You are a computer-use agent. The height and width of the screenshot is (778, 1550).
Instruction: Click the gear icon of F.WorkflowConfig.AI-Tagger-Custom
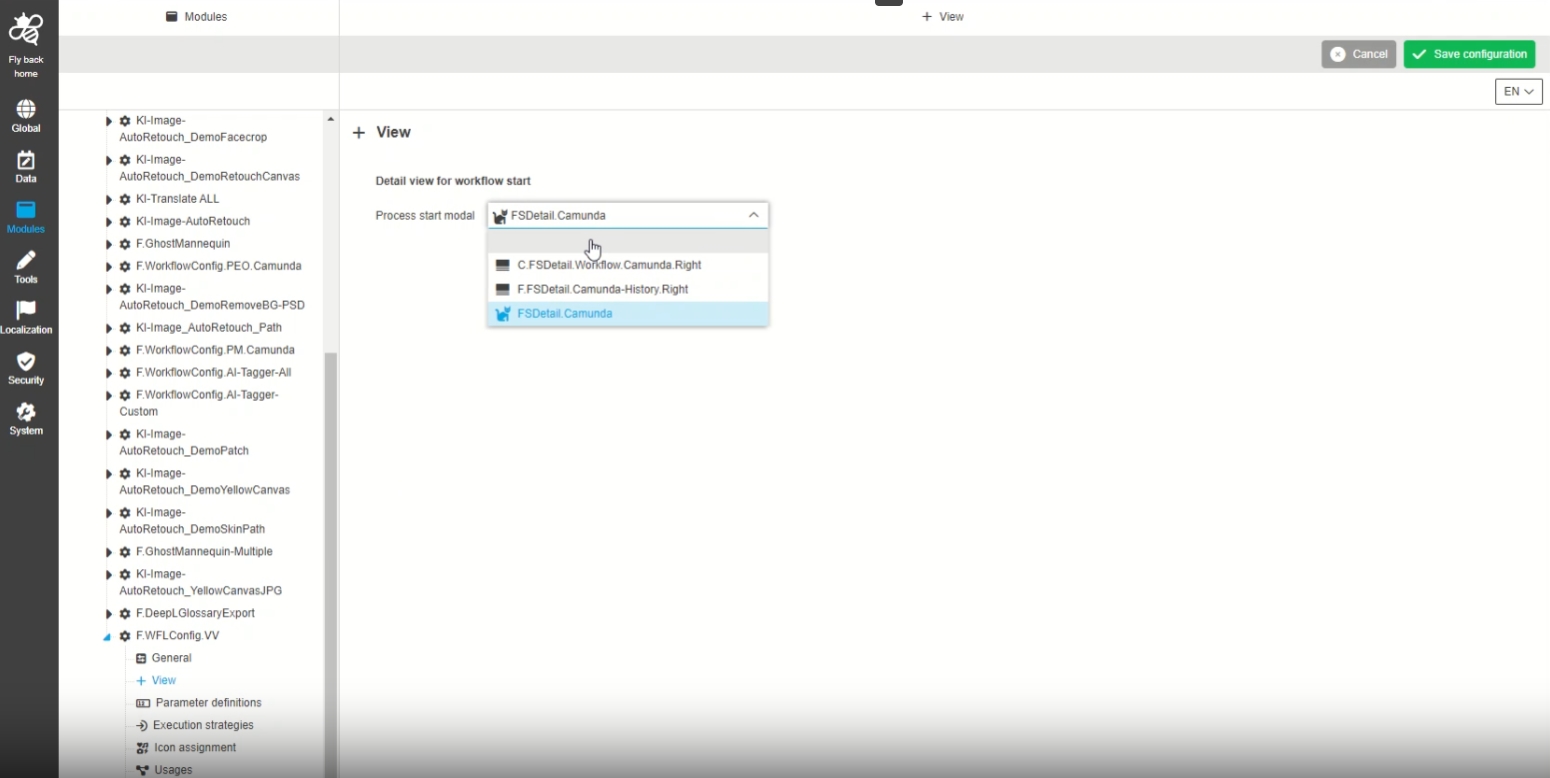125,395
